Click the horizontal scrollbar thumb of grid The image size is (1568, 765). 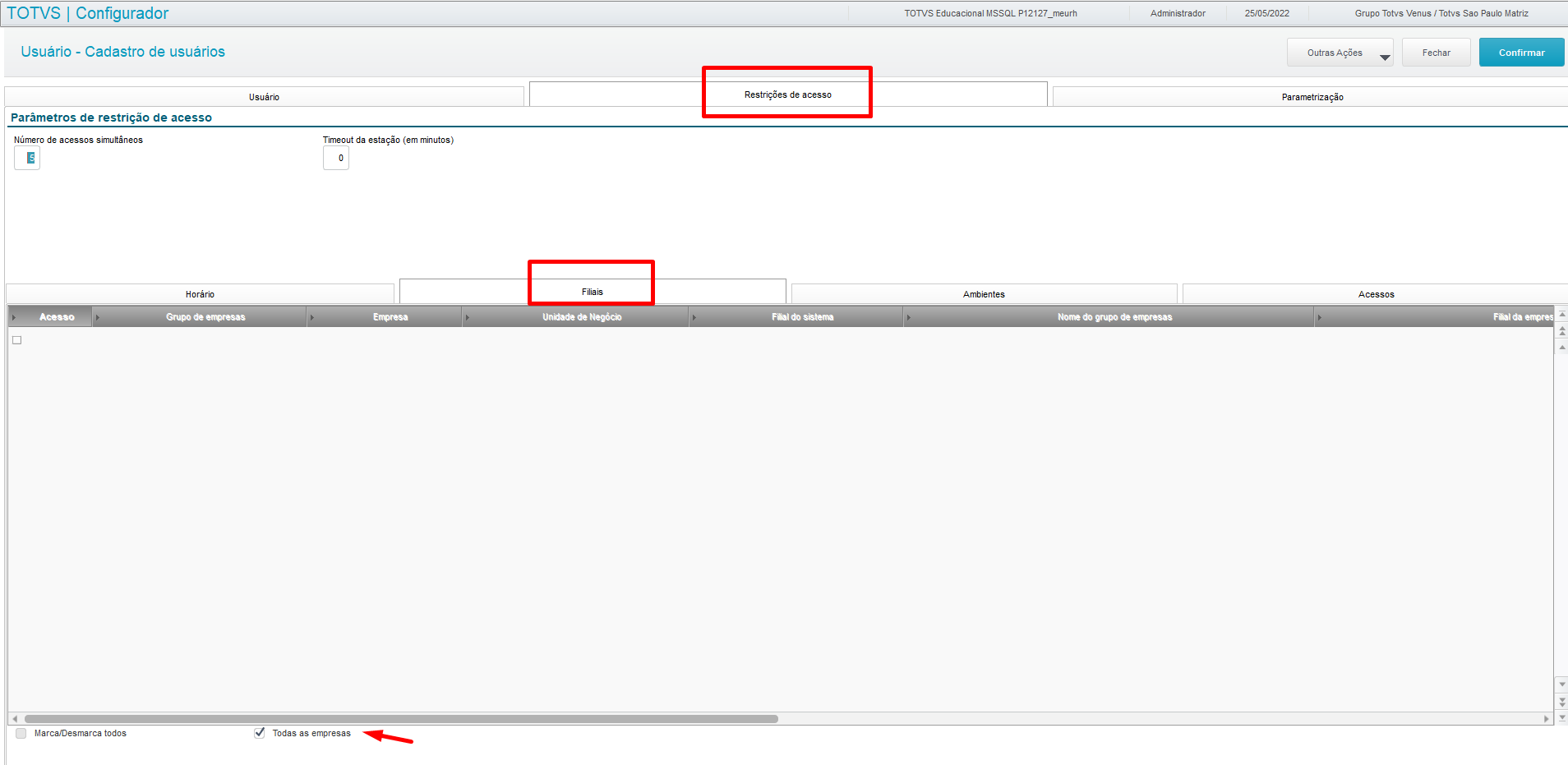pyautogui.click(x=401, y=719)
